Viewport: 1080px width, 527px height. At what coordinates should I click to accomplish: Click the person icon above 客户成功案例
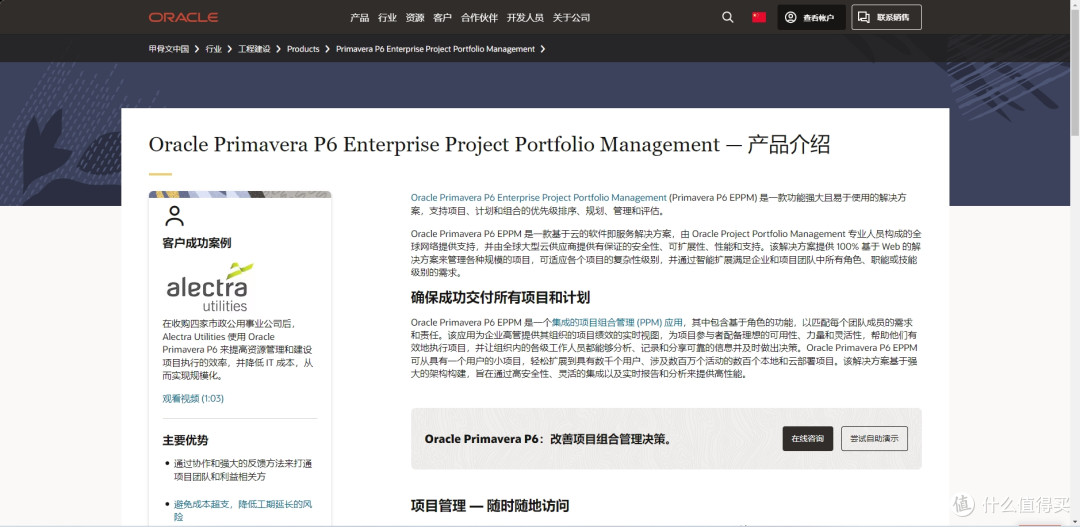[175, 216]
